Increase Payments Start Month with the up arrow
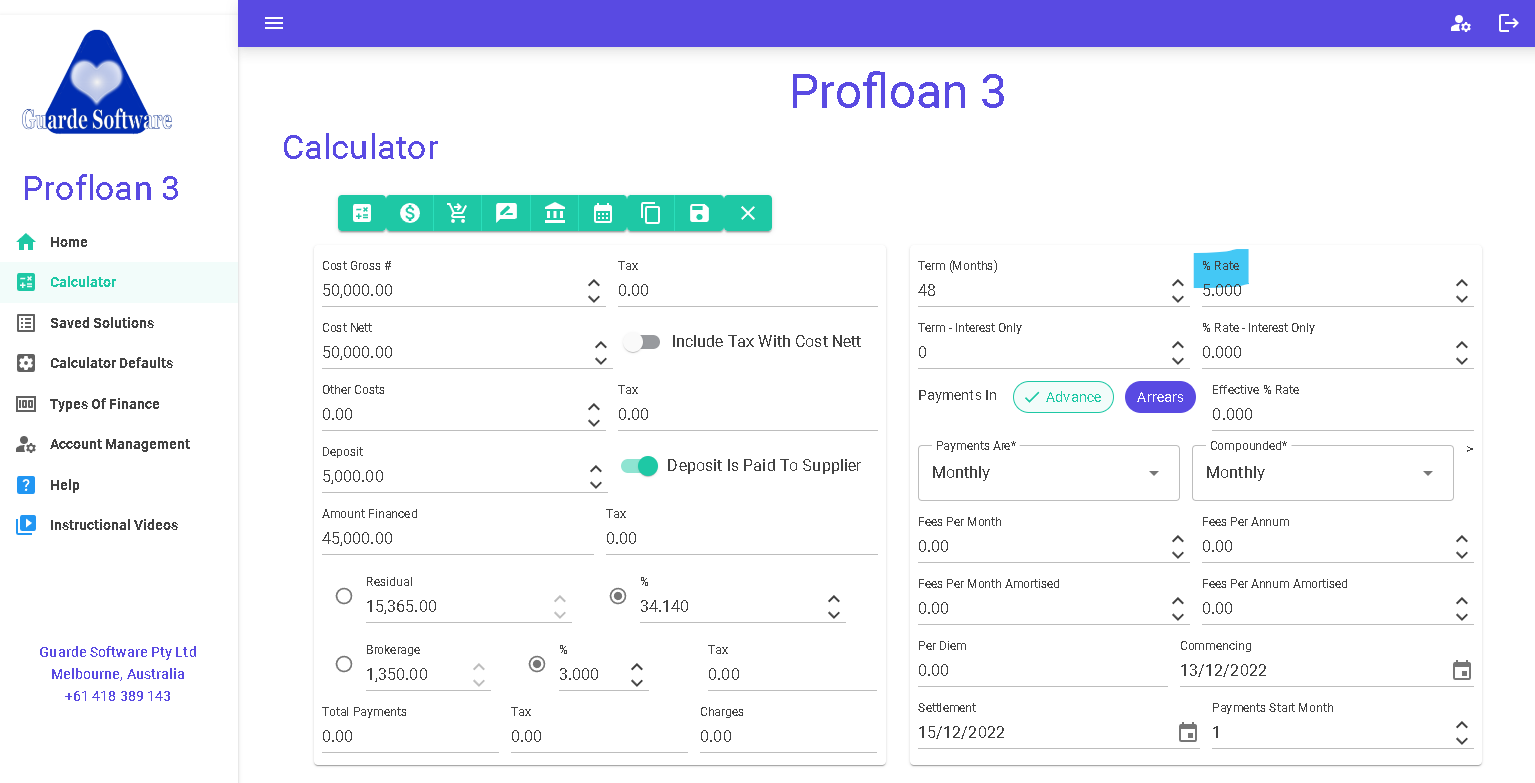Screen dimensions: 1535x783 (x=1462, y=725)
